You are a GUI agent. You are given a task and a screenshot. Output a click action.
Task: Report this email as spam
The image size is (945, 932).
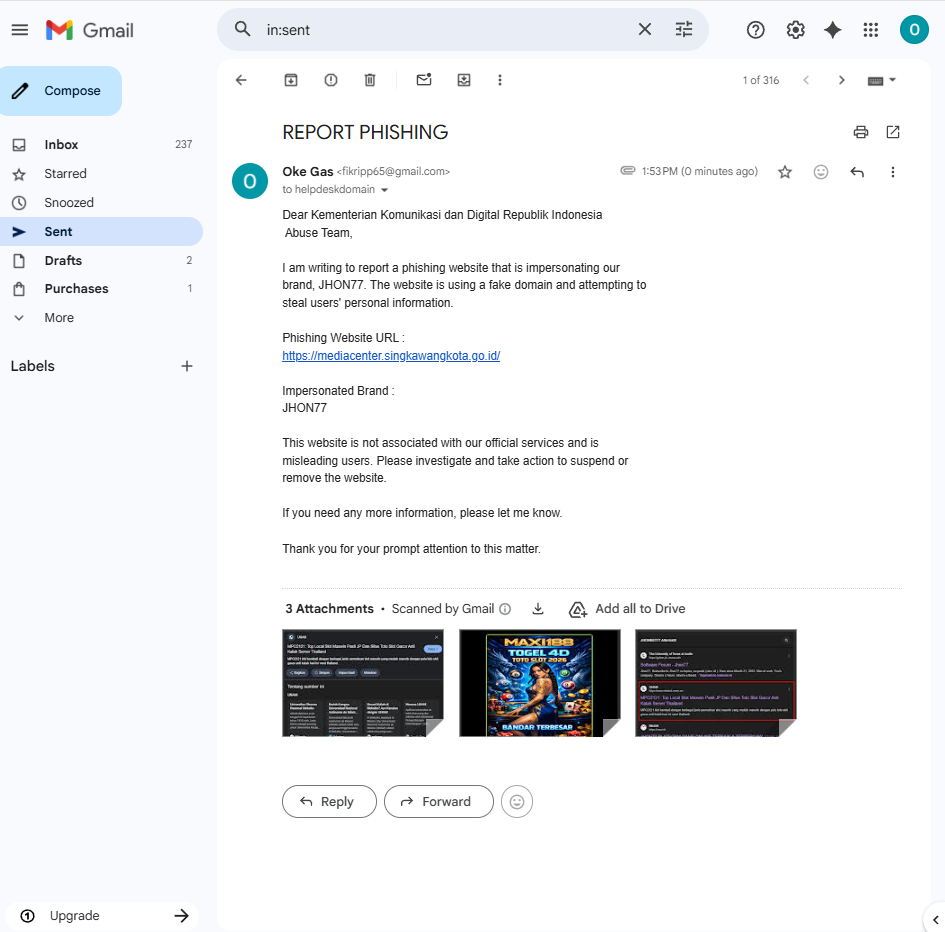click(331, 80)
